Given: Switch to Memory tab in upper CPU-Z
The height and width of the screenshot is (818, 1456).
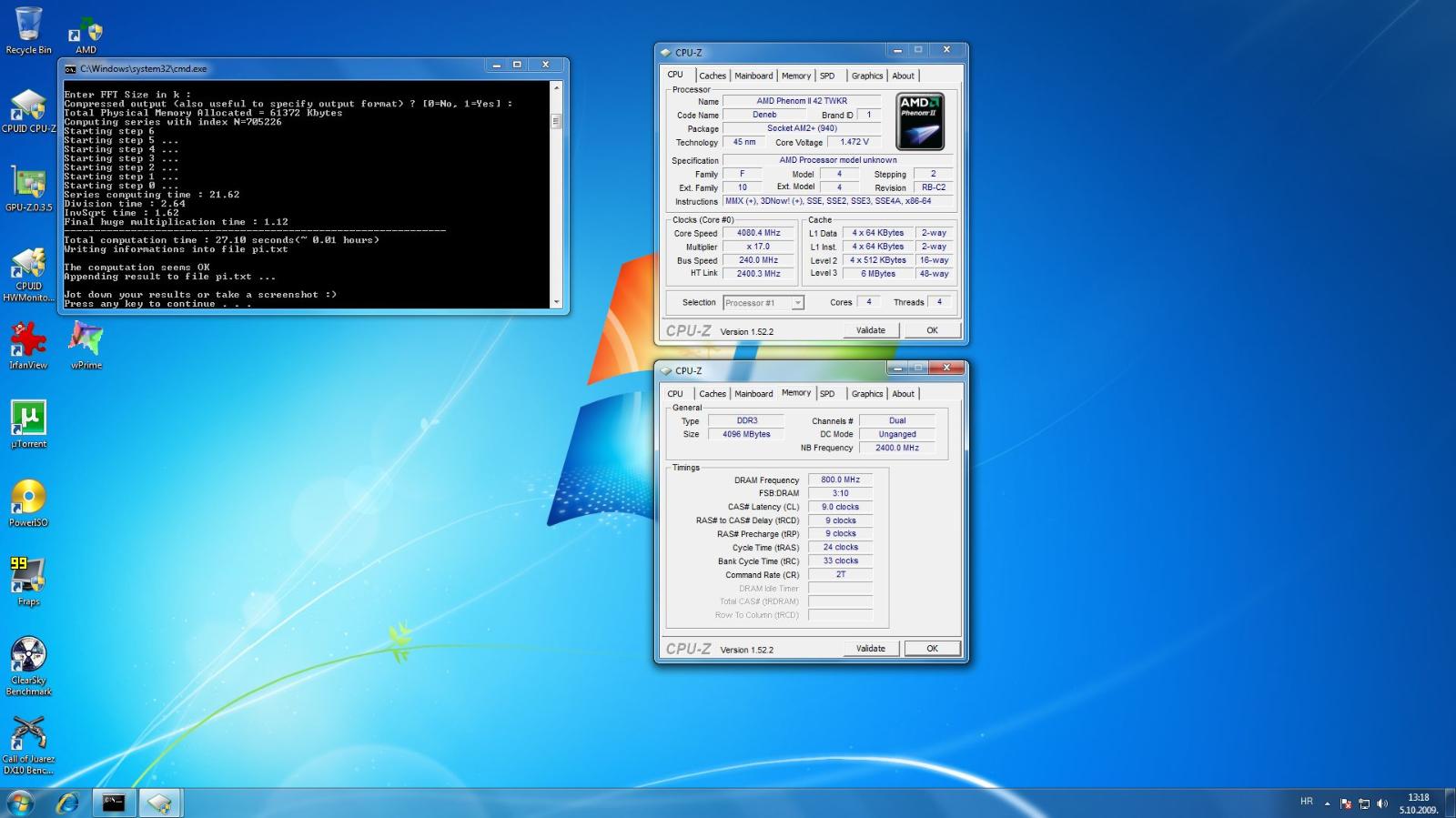Looking at the screenshot, I should (x=796, y=76).
